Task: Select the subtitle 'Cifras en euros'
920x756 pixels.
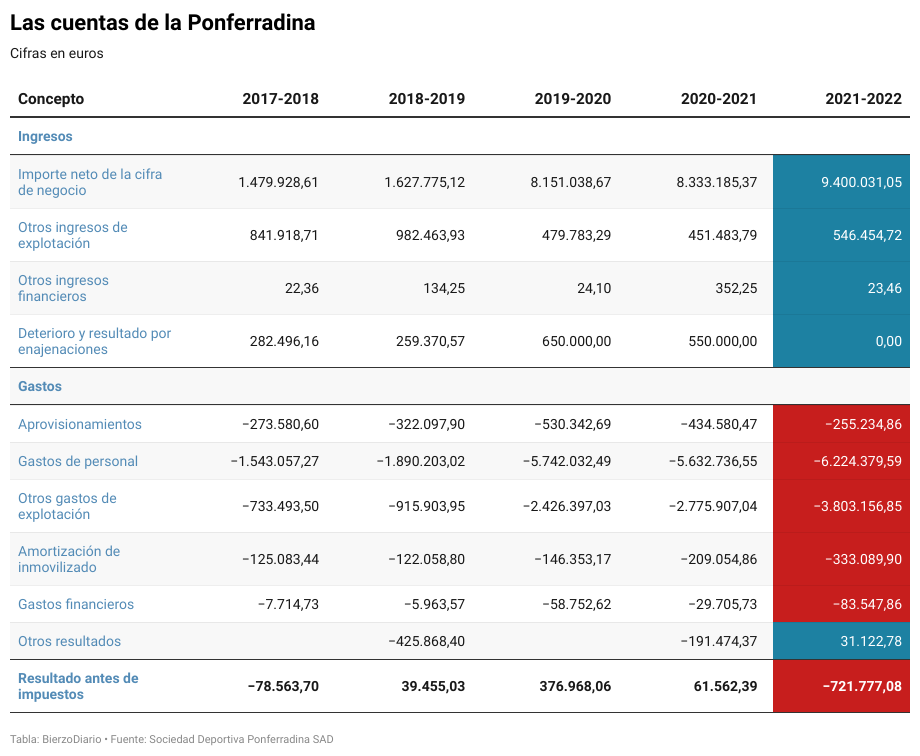Action: point(57,53)
